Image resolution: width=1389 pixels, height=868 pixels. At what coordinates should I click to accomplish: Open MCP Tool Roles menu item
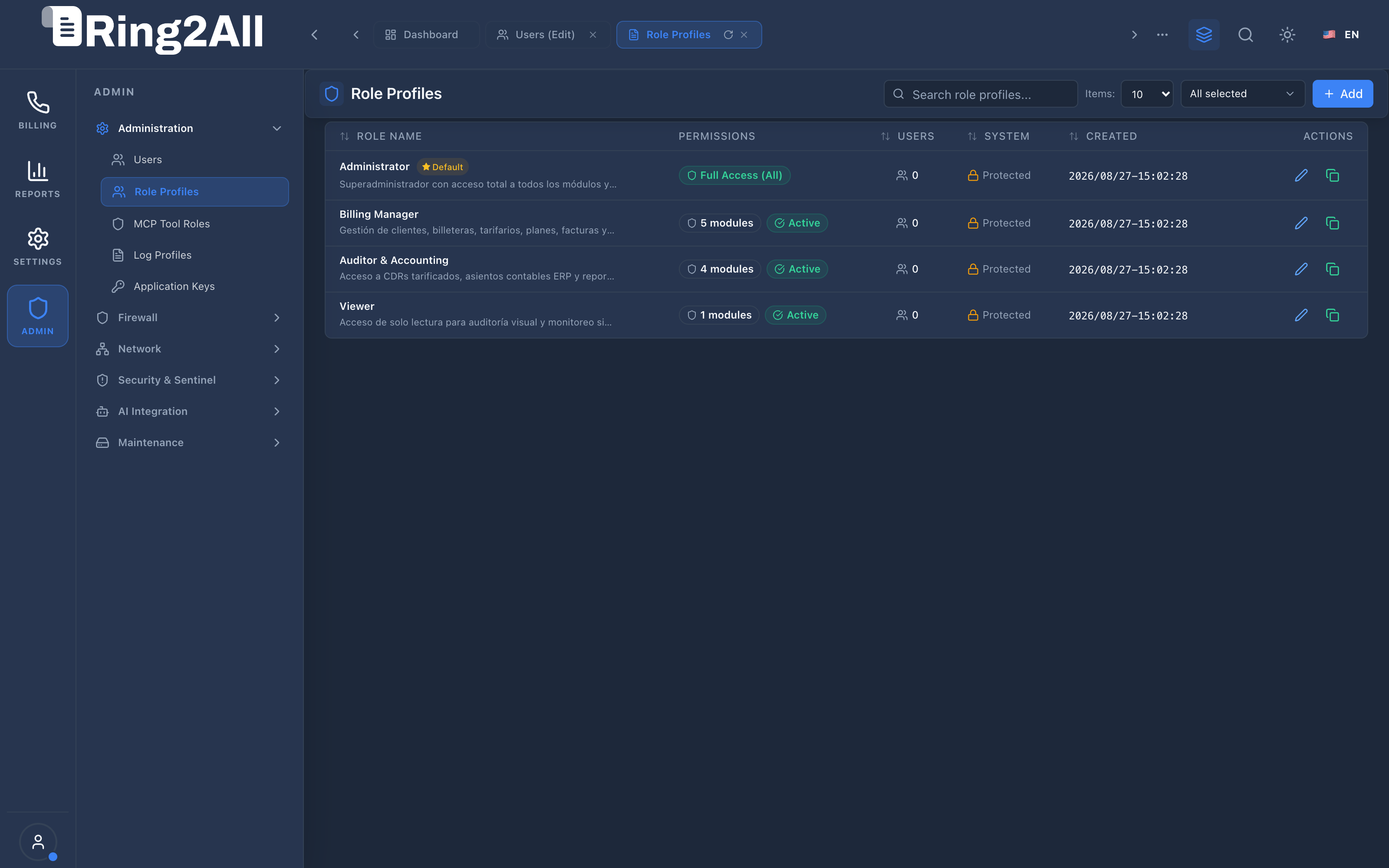coord(194,224)
